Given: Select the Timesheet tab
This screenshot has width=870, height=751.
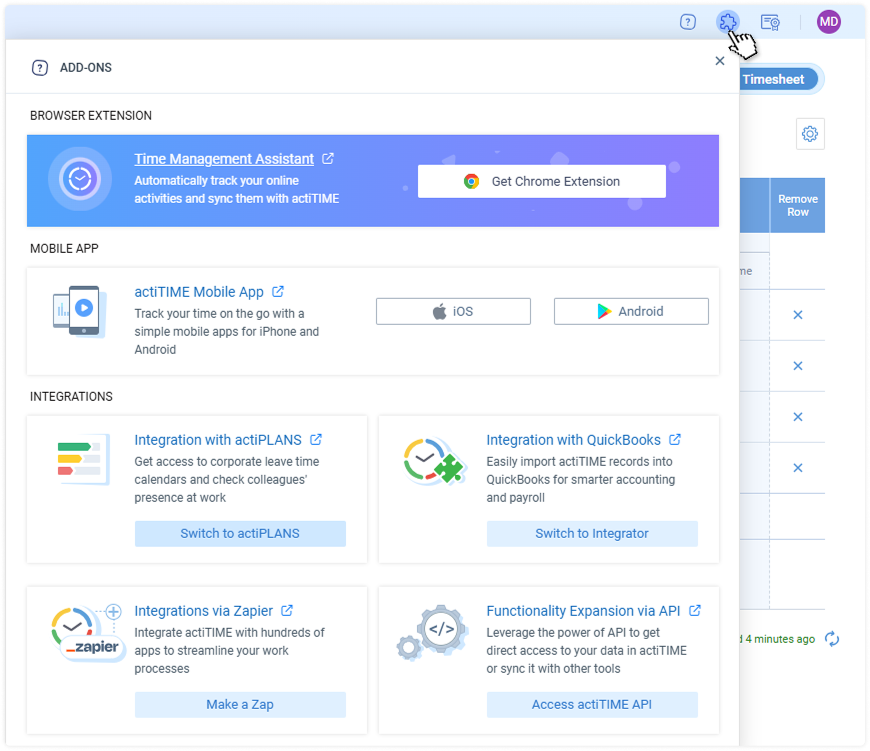Looking at the screenshot, I should 776,79.
